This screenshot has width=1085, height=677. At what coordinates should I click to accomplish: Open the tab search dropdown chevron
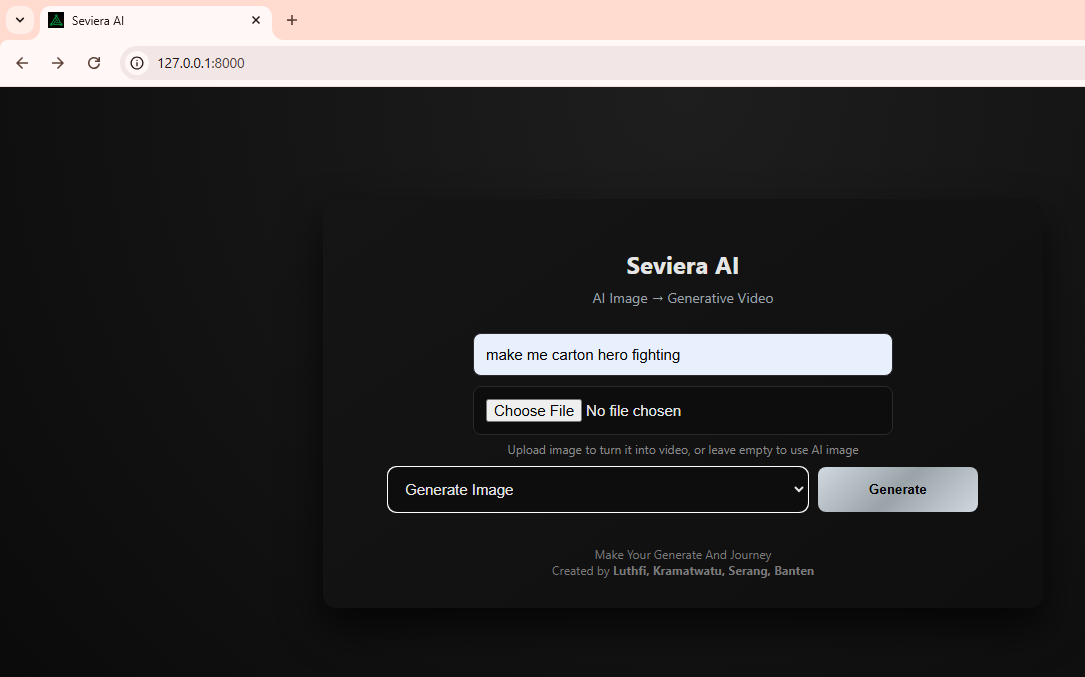[x=19, y=20]
